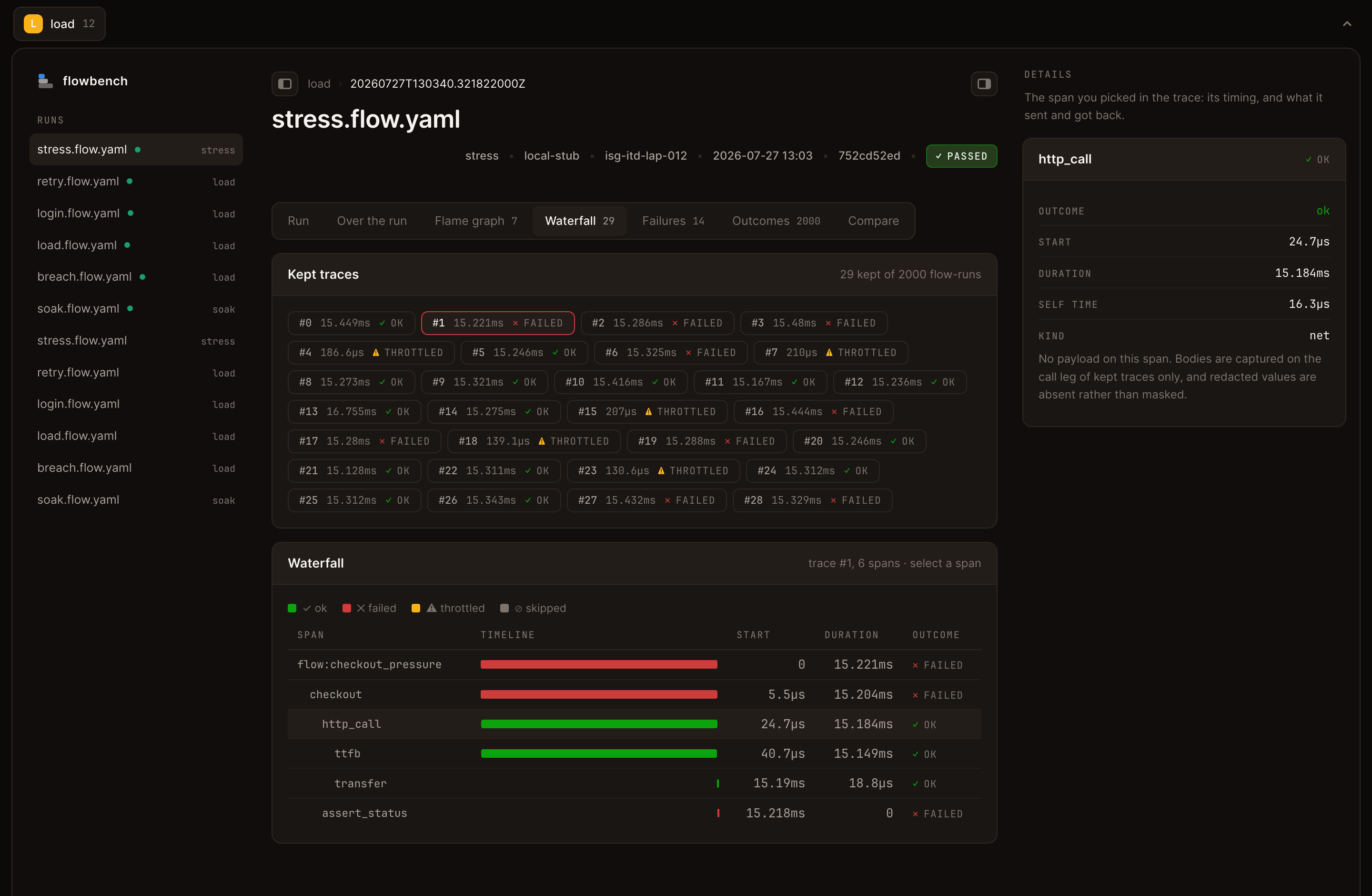This screenshot has width=1372, height=896.
Task: Click the load breadcrumb link
Action: click(x=319, y=83)
